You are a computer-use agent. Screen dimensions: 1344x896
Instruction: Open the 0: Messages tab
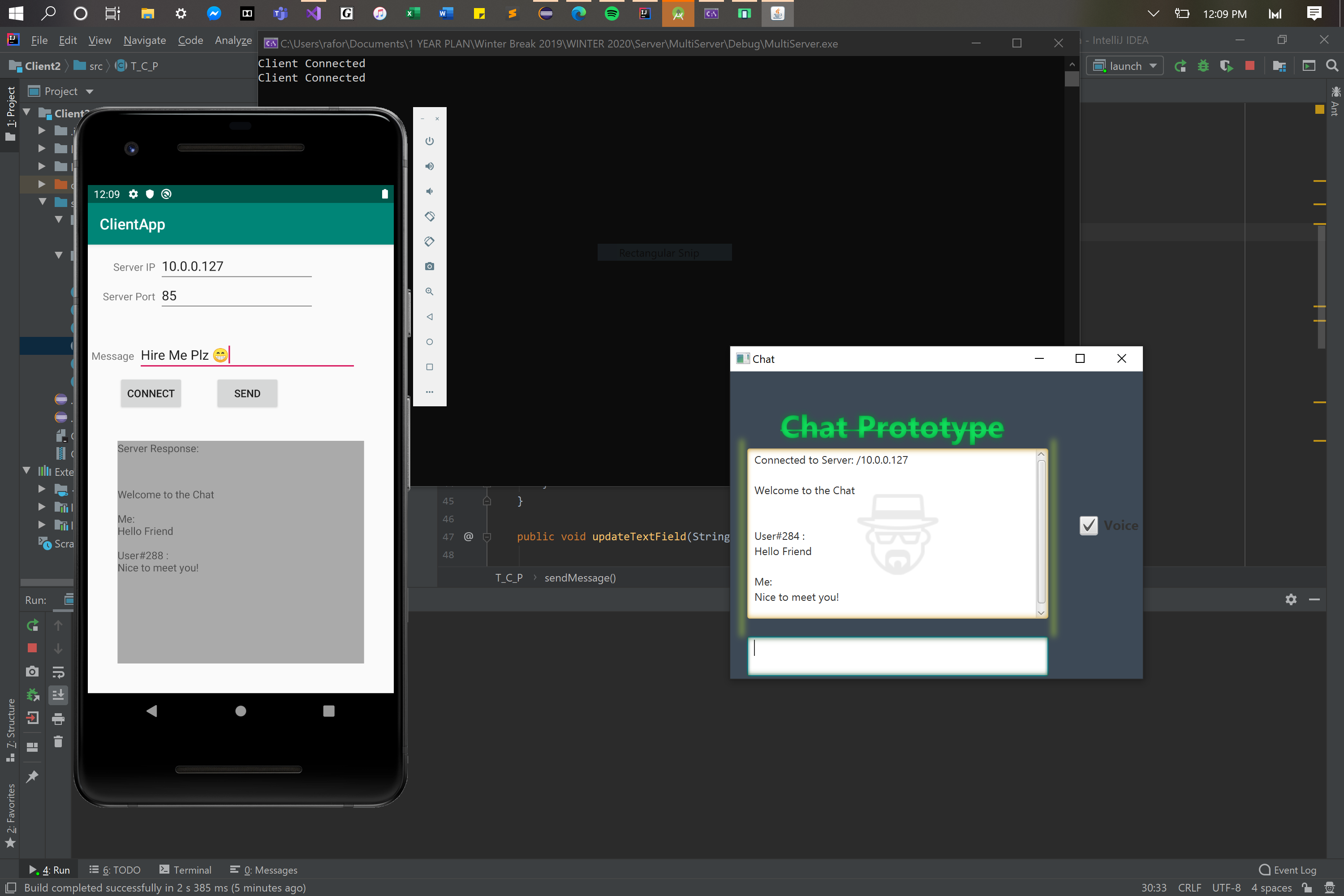(263, 869)
